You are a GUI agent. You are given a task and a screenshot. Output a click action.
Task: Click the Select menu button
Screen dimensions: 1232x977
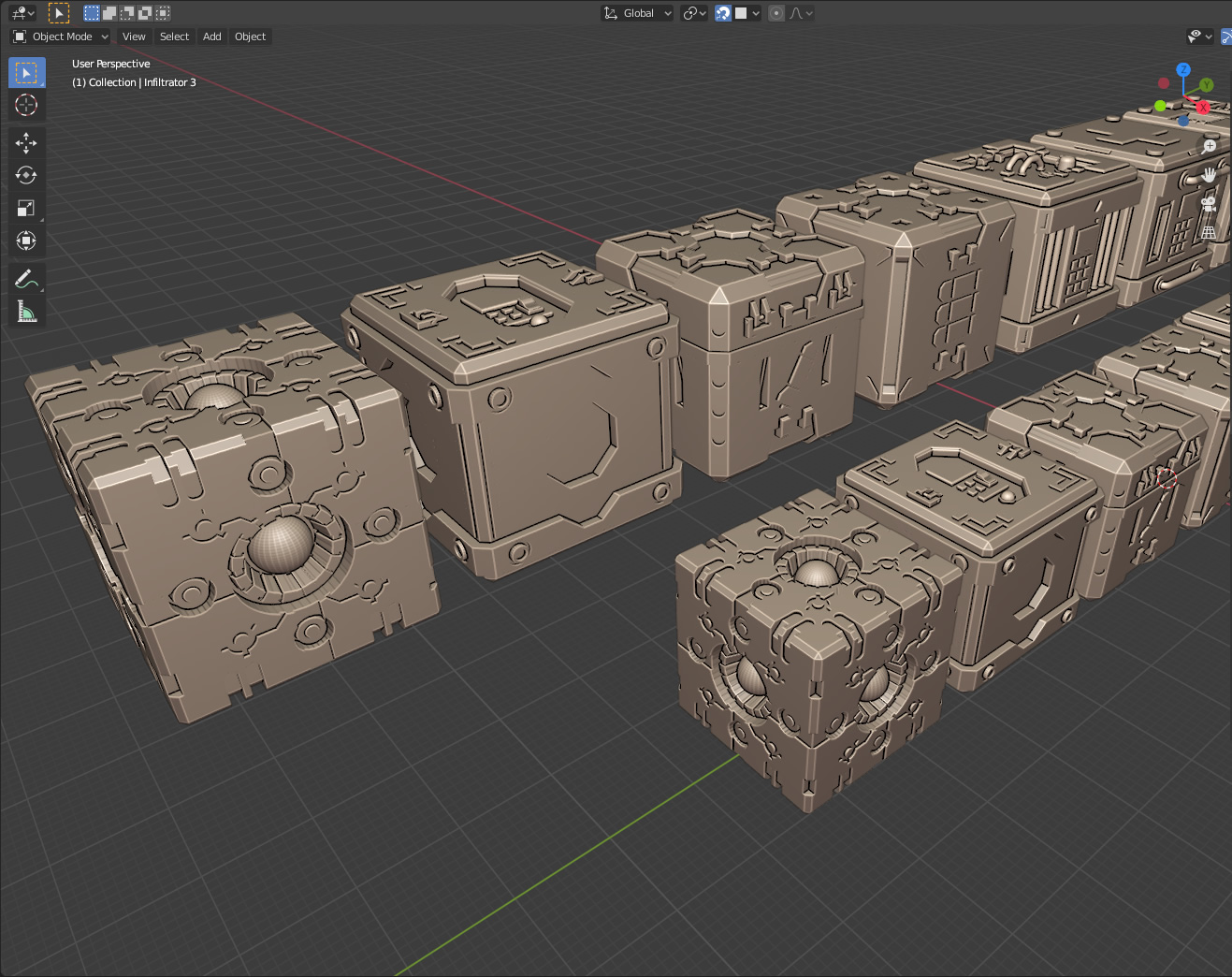point(174,36)
